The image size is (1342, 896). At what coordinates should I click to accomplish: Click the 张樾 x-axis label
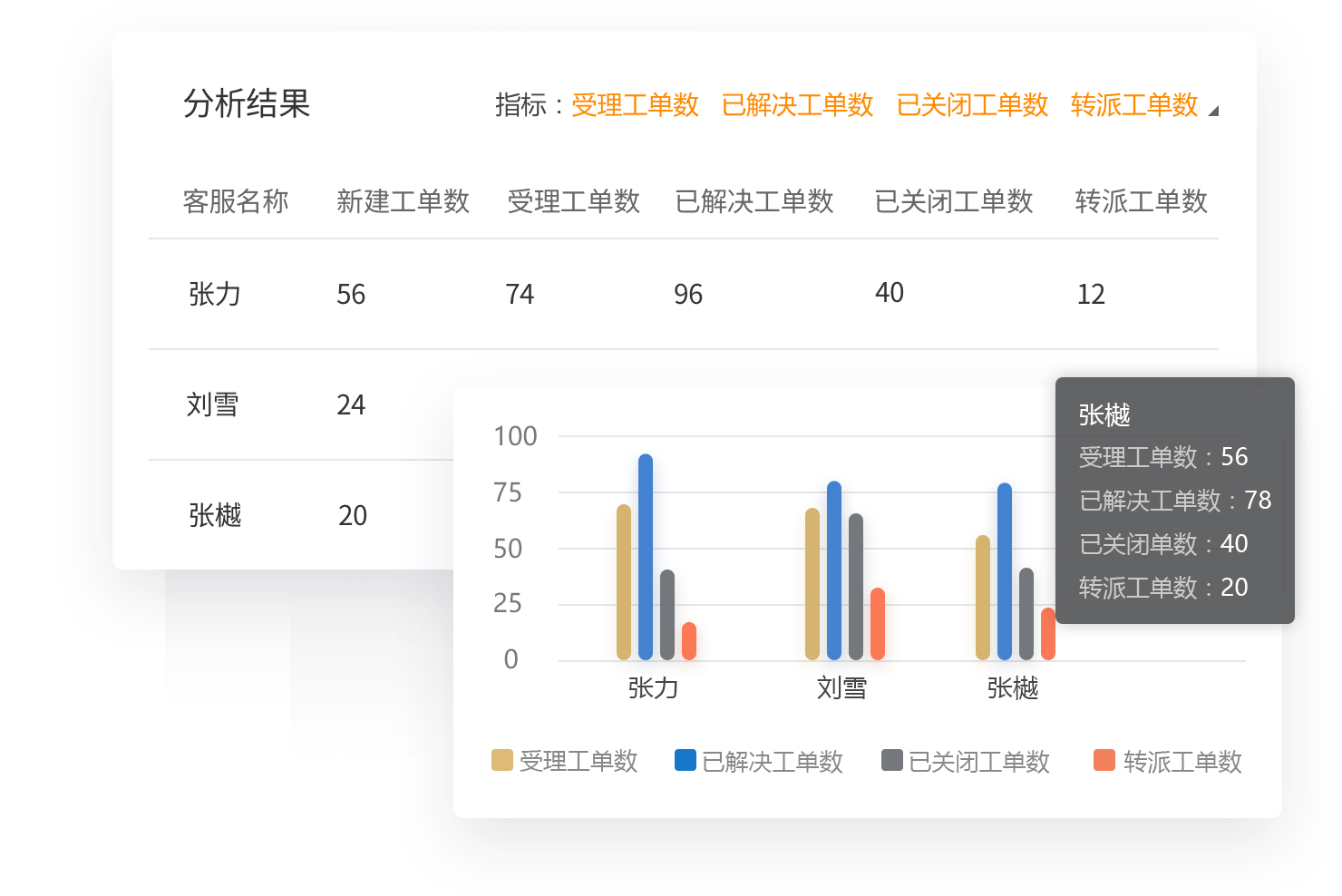coord(1013,688)
